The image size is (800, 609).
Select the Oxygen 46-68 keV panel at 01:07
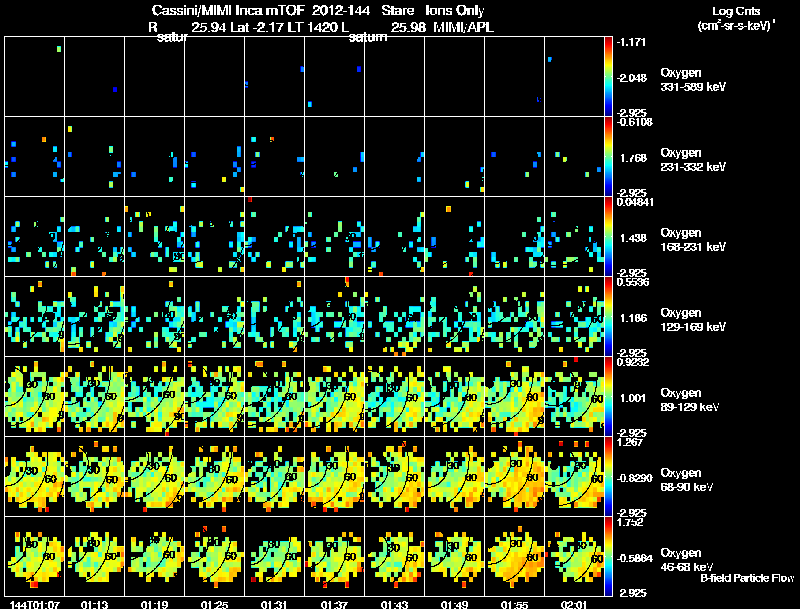[35, 556]
